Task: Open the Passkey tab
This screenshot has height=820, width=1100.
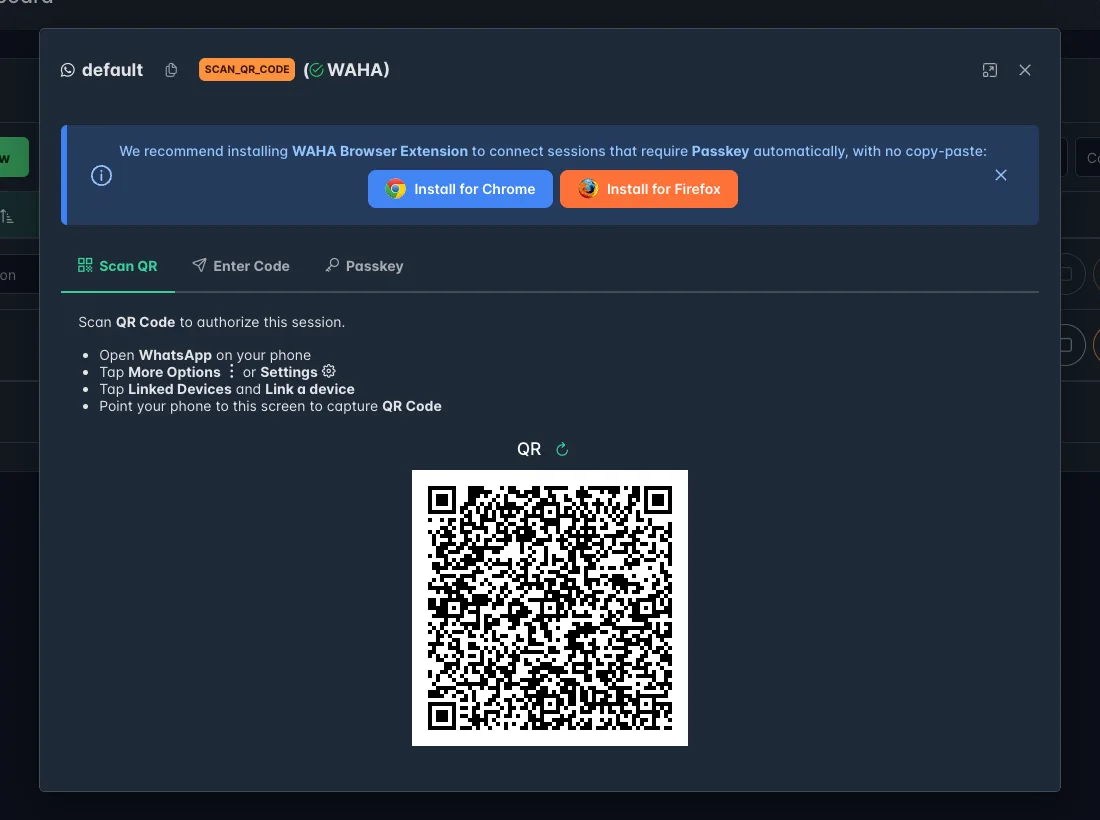Action: click(x=365, y=266)
